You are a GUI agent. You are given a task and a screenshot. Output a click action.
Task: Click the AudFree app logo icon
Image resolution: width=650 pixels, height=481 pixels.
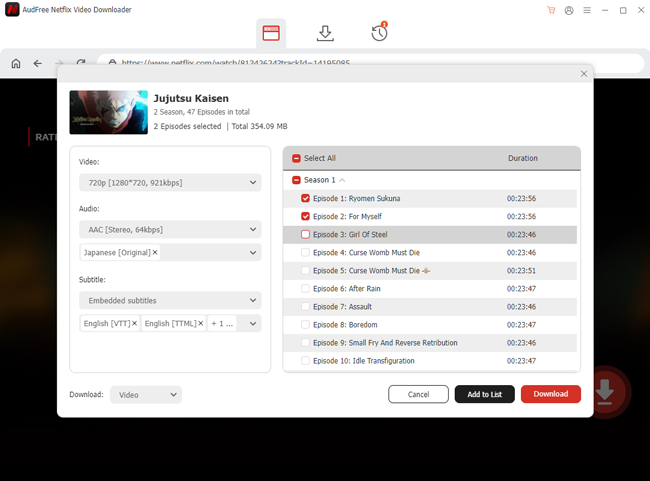pos(12,10)
